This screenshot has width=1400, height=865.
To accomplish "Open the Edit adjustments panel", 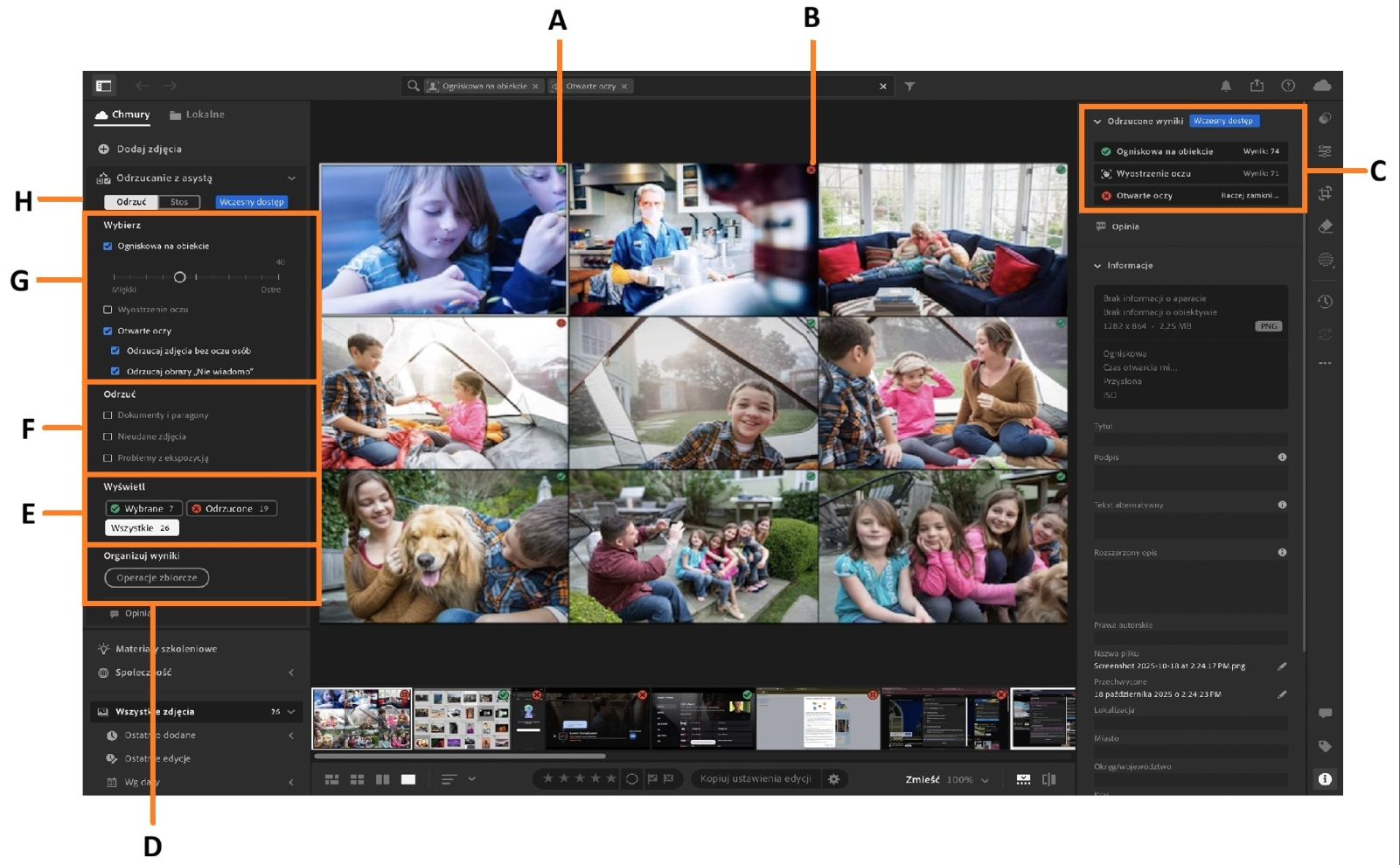I will coord(1326,152).
